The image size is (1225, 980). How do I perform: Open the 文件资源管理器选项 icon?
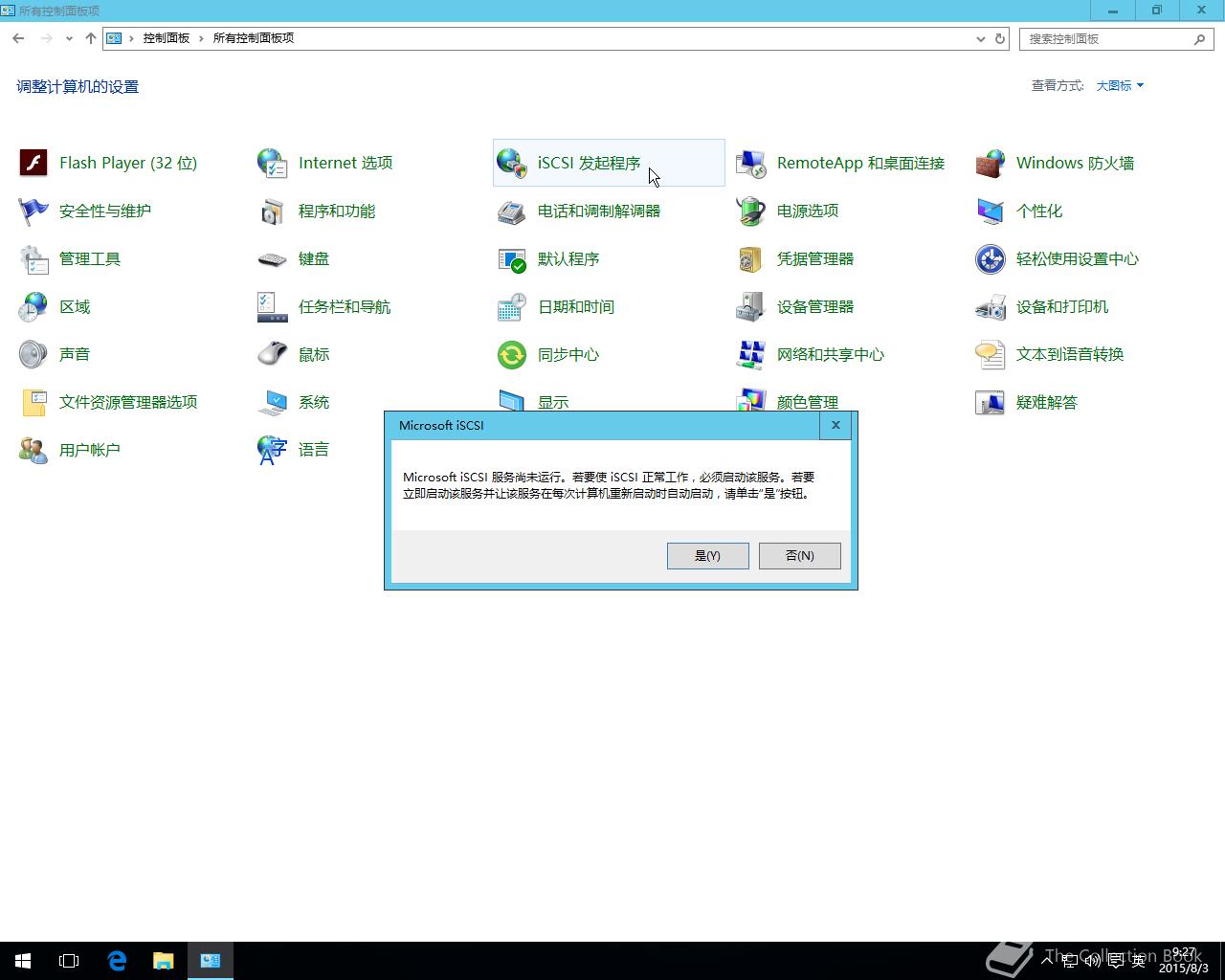33,402
